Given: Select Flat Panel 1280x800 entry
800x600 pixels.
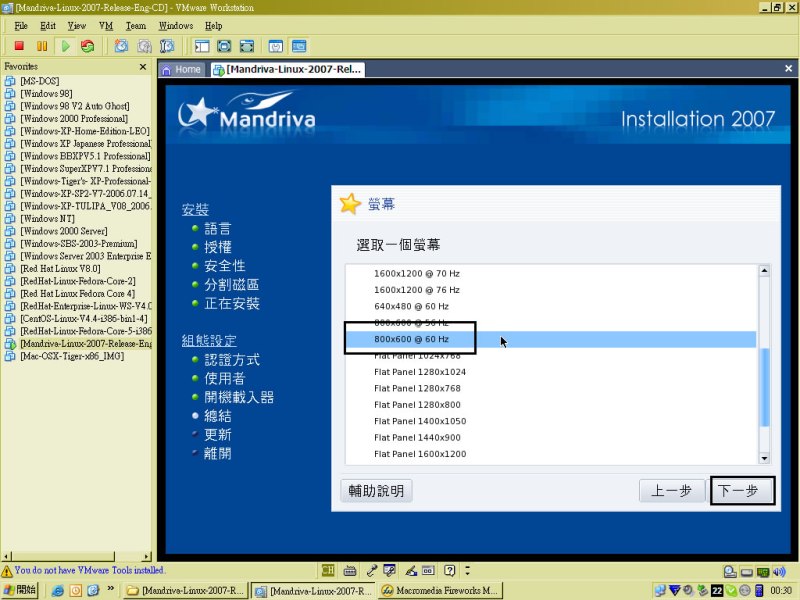Looking at the screenshot, I should point(551,405).
